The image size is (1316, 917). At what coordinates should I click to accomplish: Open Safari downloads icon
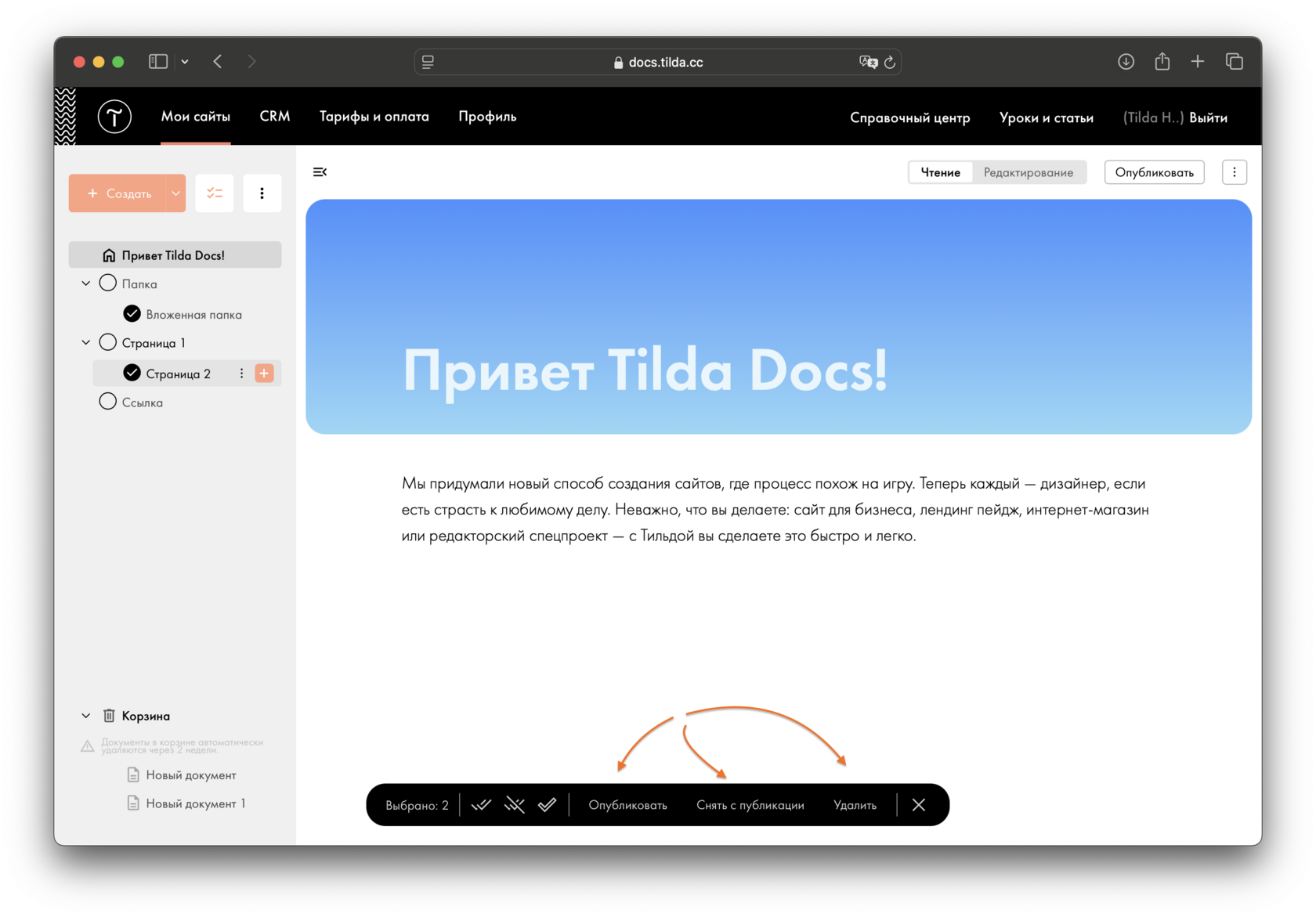click(x=1126, y=61)
